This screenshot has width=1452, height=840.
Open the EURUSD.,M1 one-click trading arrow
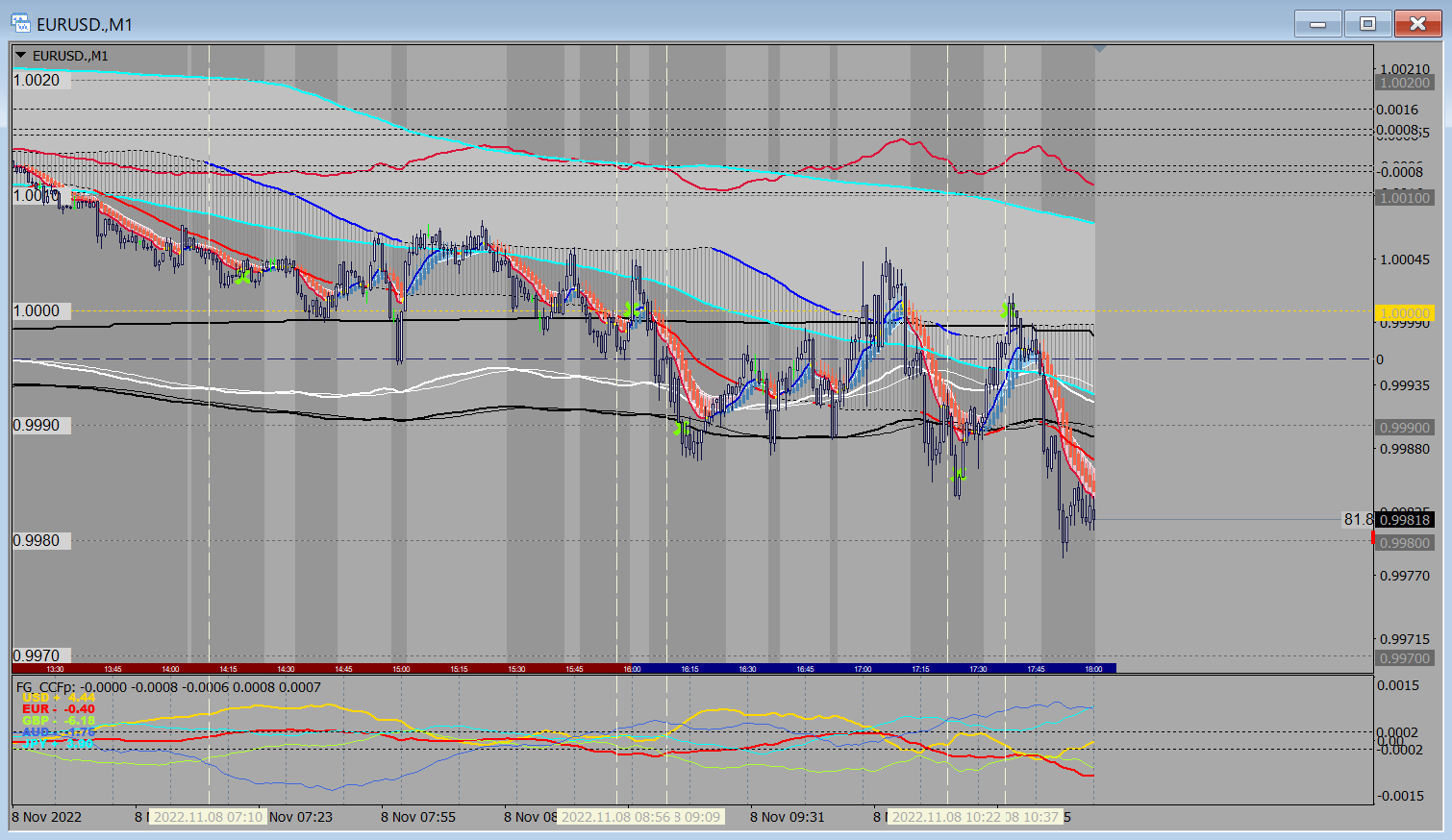[x=21, y=56]
